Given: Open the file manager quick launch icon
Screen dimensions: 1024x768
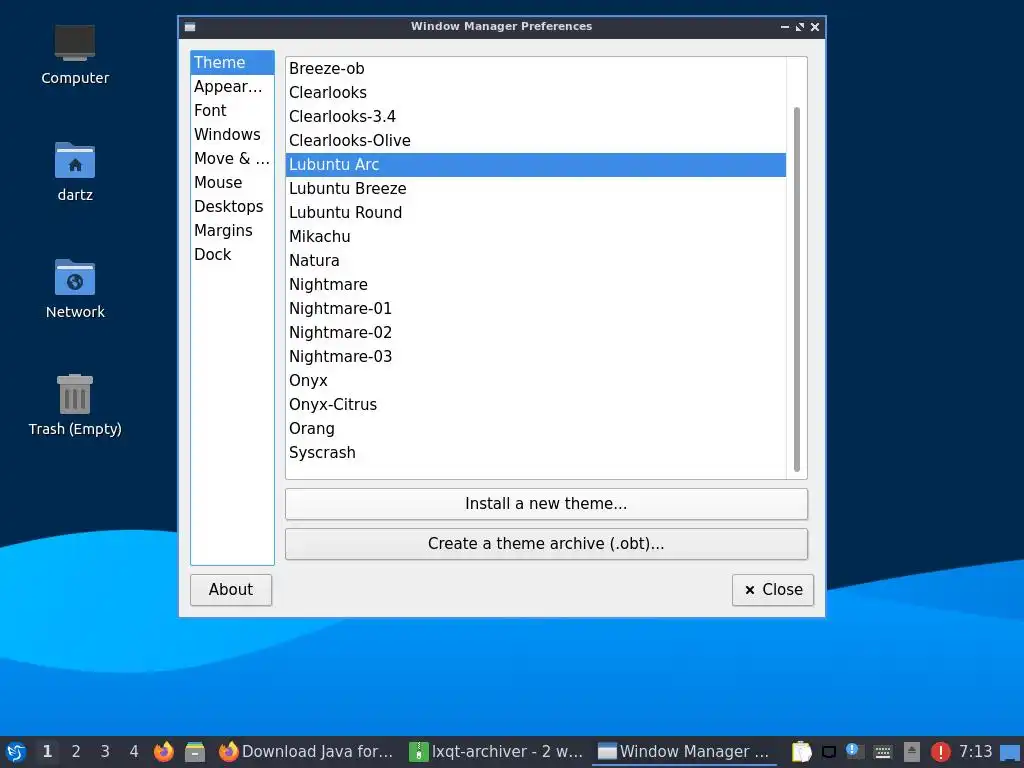Looking at the screenshot, I should point(195,752).
